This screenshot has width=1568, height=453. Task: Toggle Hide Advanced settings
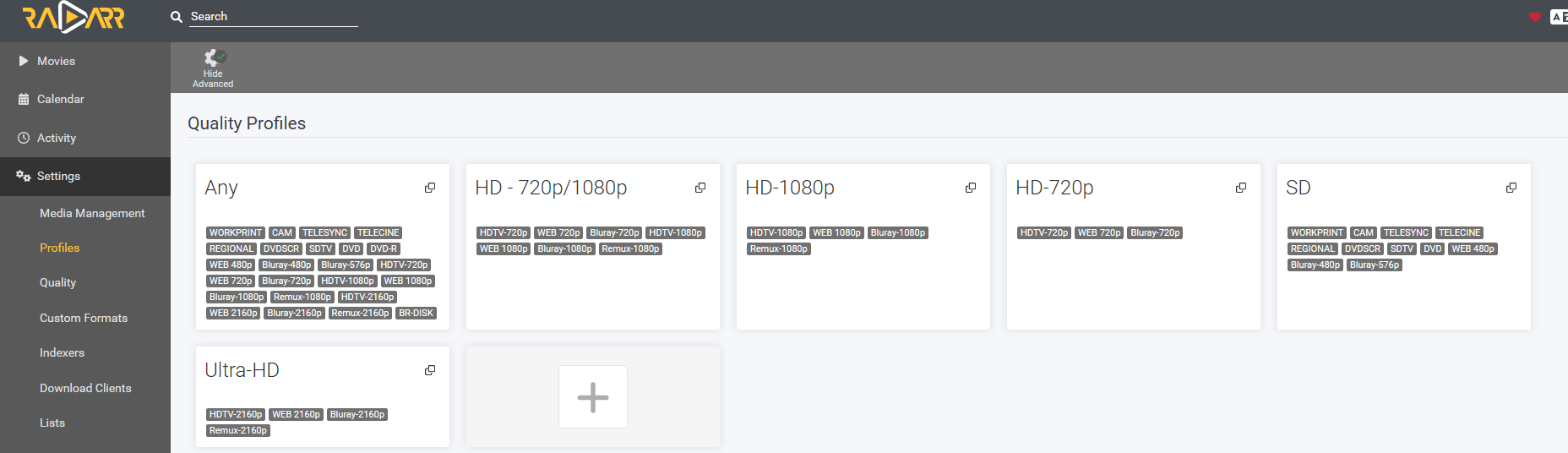point(213,68)
